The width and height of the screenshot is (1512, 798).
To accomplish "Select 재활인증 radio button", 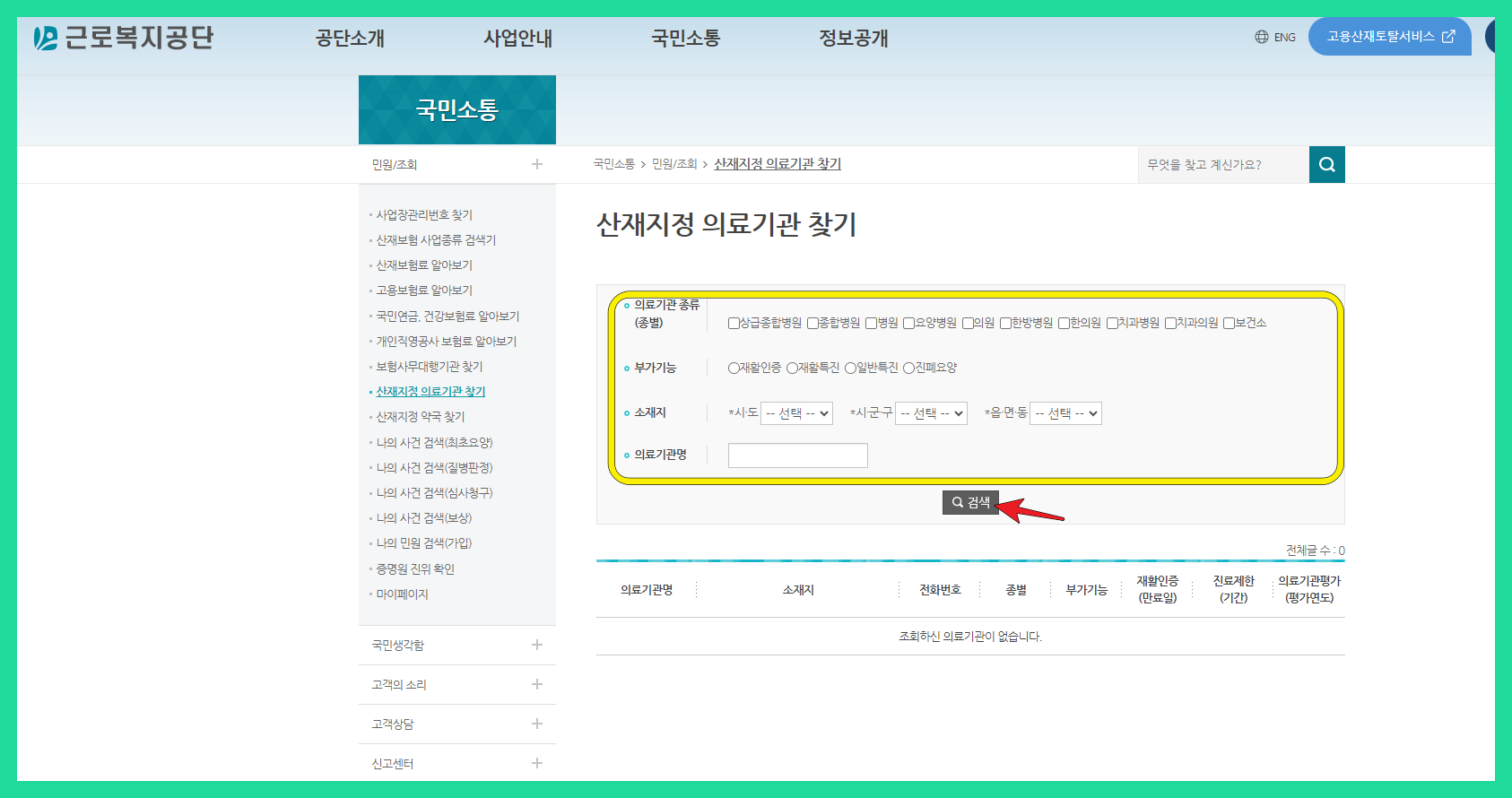I will point(734,368).
